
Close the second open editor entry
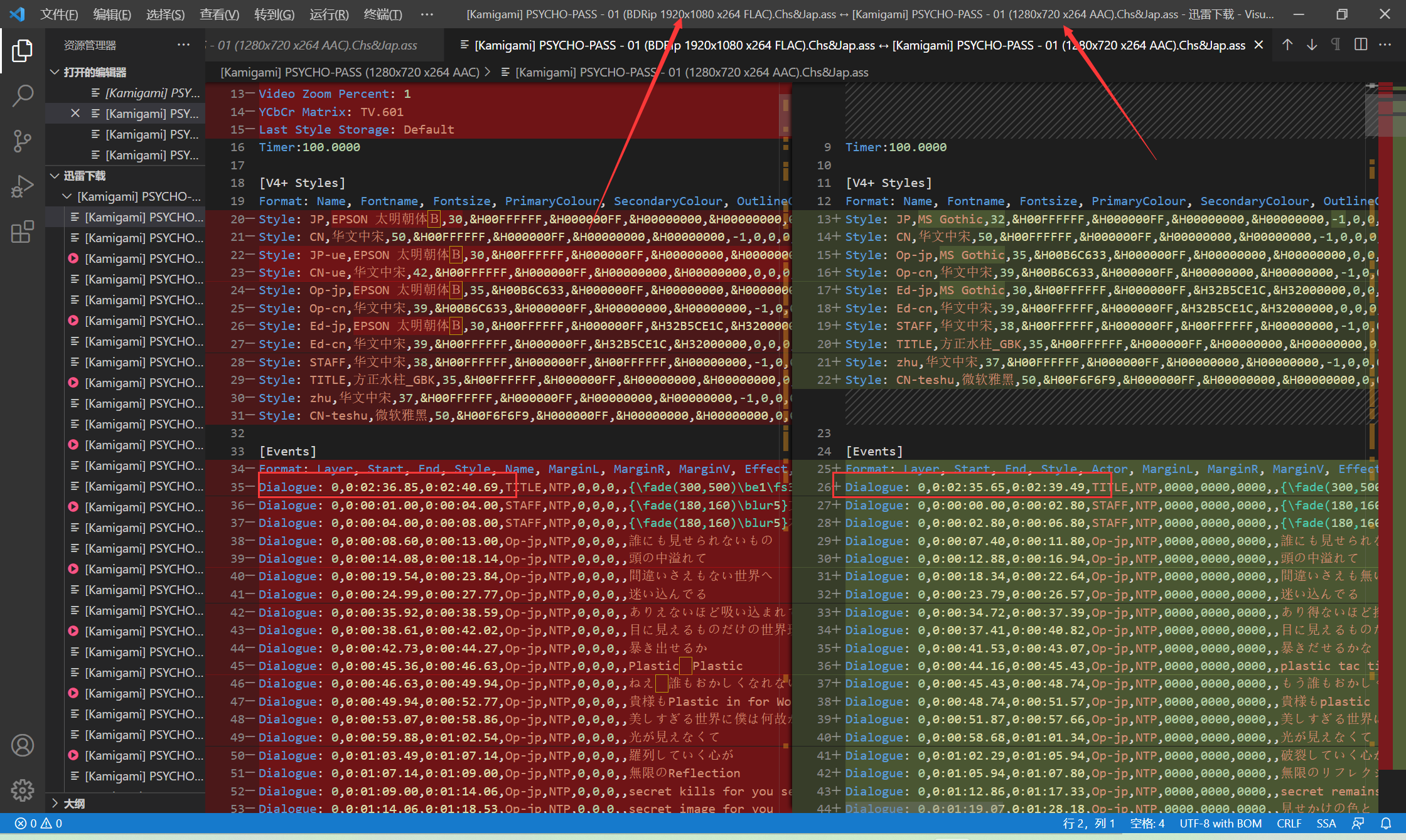[x=75, y=113]
